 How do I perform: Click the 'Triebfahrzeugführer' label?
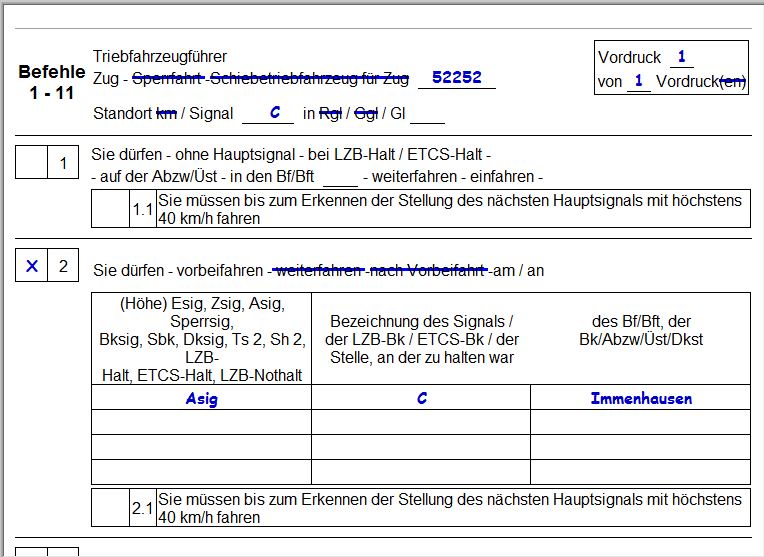coord(160,56)
